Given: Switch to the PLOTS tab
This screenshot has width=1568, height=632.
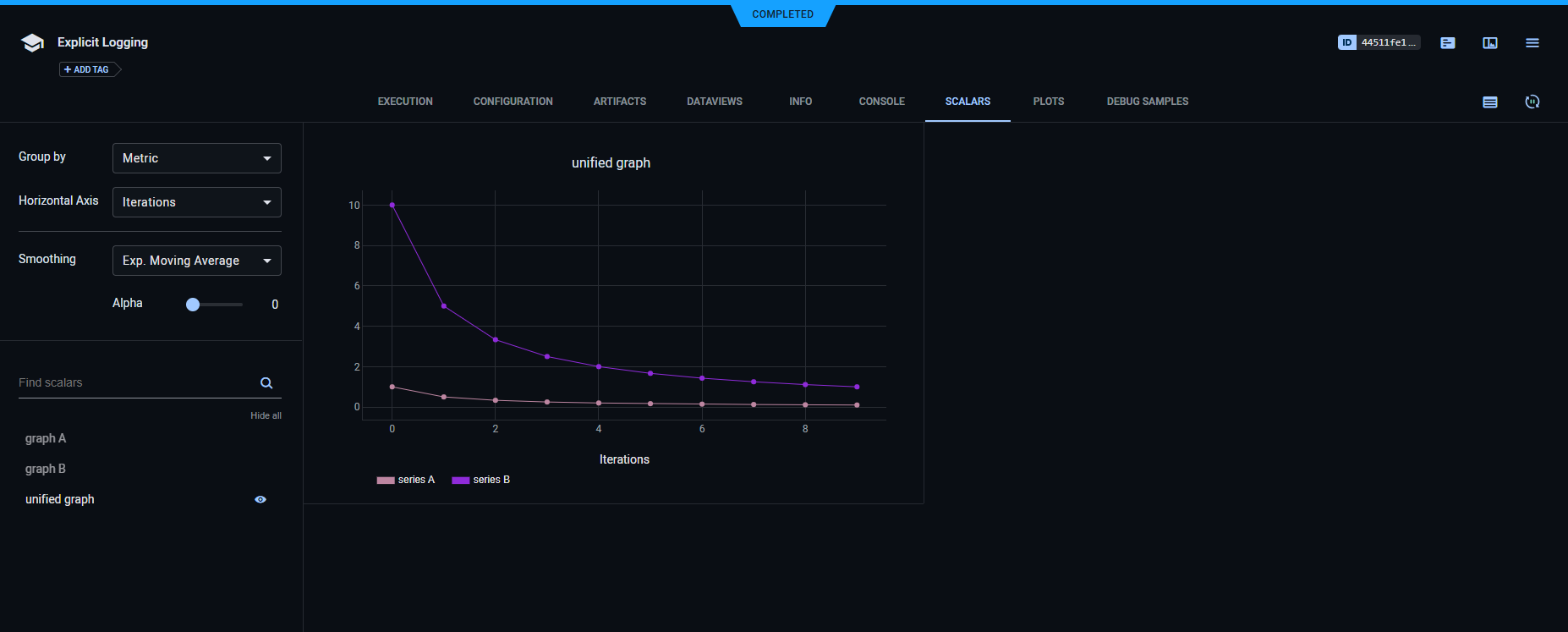Looking at the screenshot, I should 1048,102.
